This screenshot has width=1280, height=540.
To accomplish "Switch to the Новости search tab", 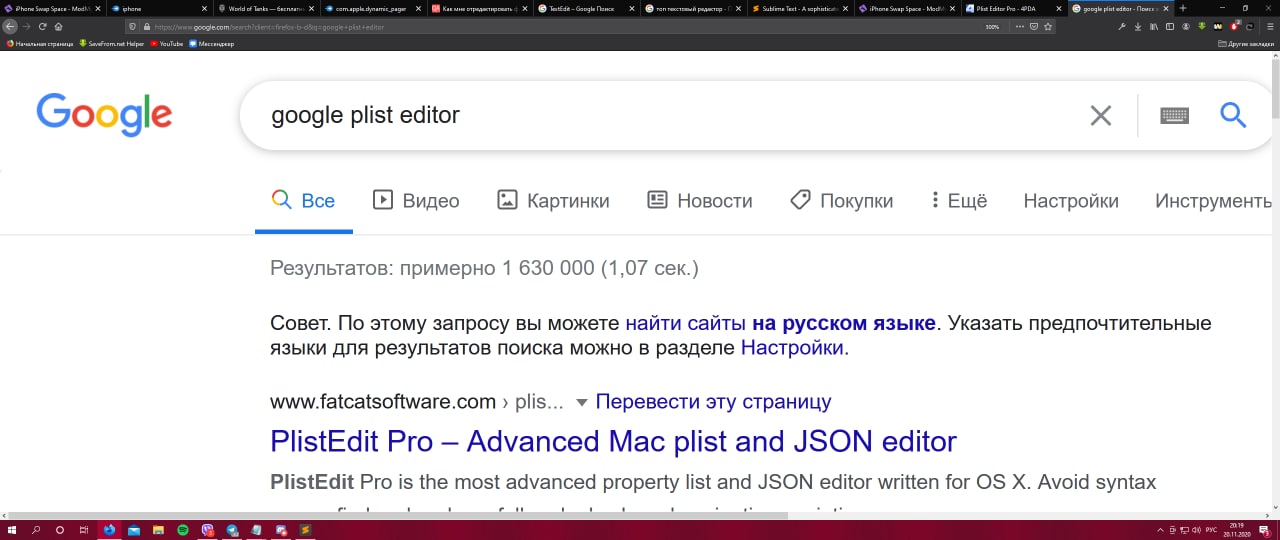I will [x=699, y=200].
